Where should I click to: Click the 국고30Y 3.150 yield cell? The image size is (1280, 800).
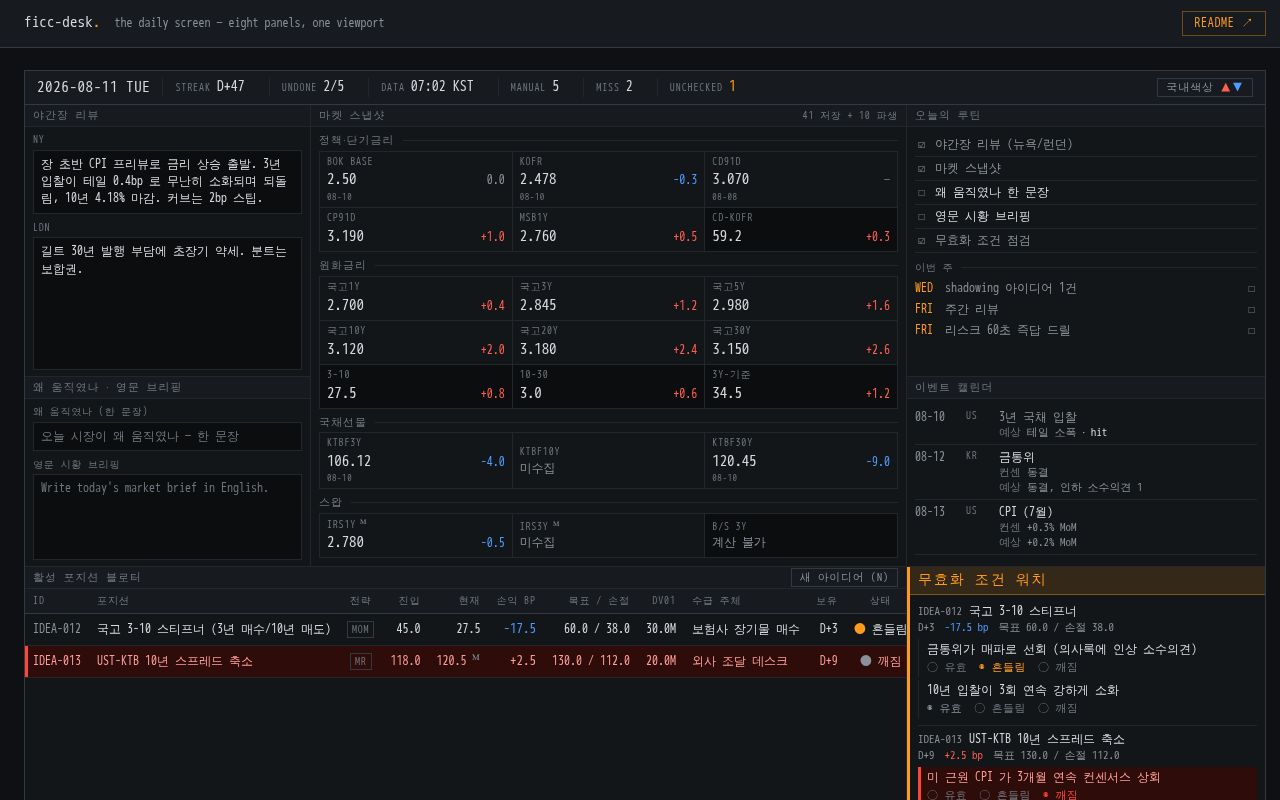click(801, 343)
